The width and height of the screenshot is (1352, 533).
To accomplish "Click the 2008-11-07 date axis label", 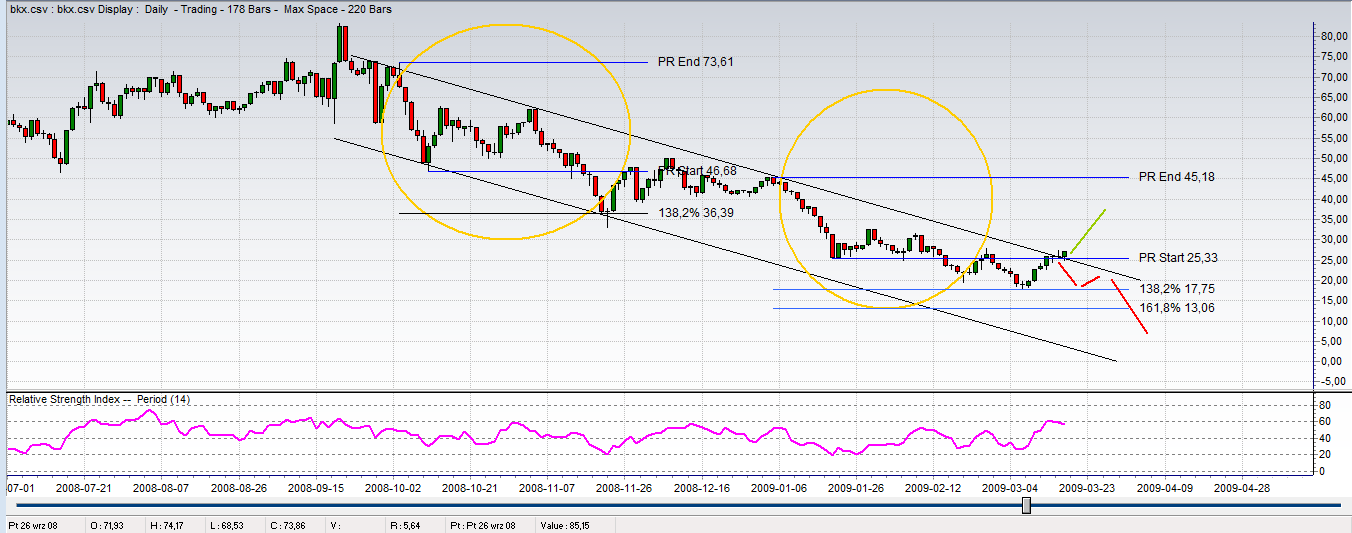I will pos(547,488).
